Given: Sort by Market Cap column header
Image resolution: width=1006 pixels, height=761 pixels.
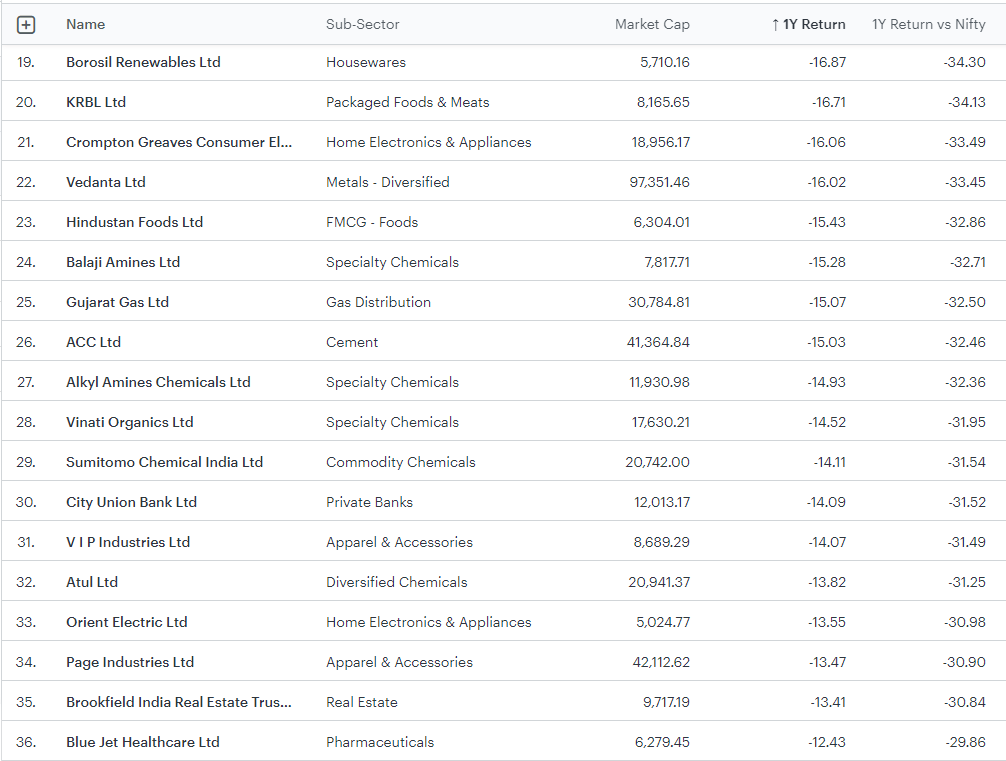Looking at the screenshot, I should click(x=652, y=24).
